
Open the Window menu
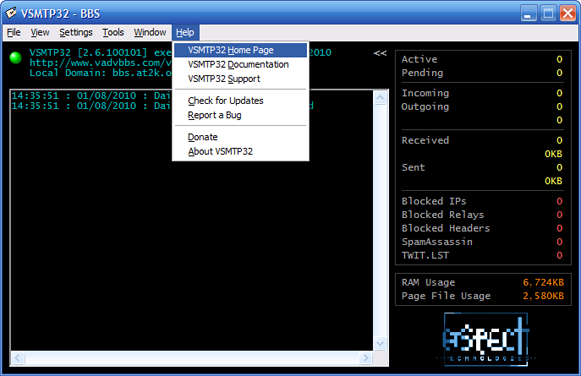150,33
